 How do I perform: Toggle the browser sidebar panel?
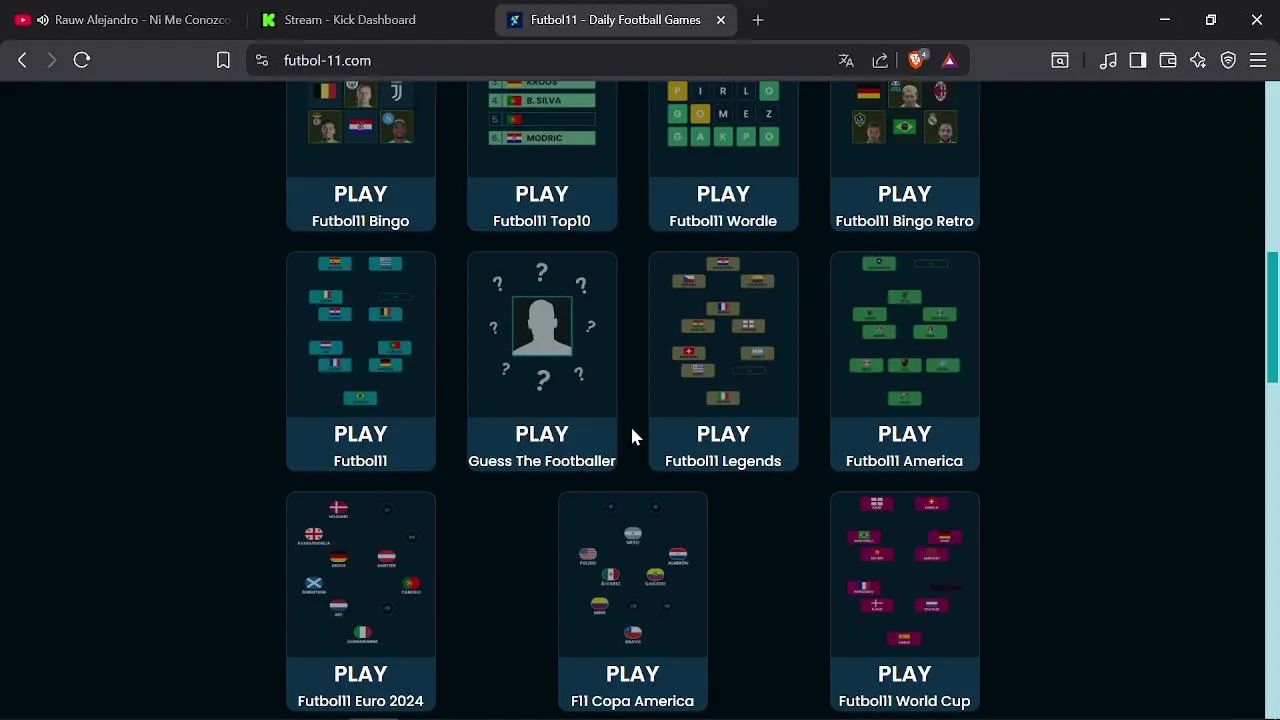(x=1138, y=60)
